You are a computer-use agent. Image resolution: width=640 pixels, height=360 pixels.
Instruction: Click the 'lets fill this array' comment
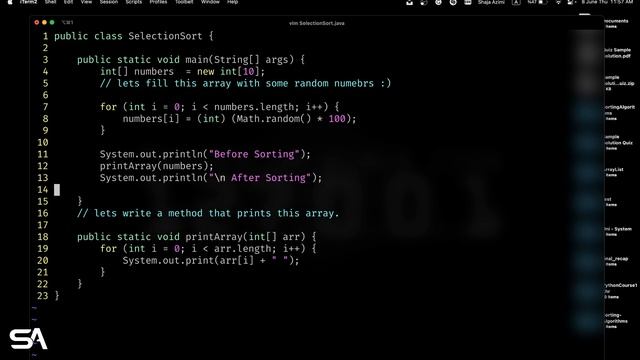pos(245,83)
